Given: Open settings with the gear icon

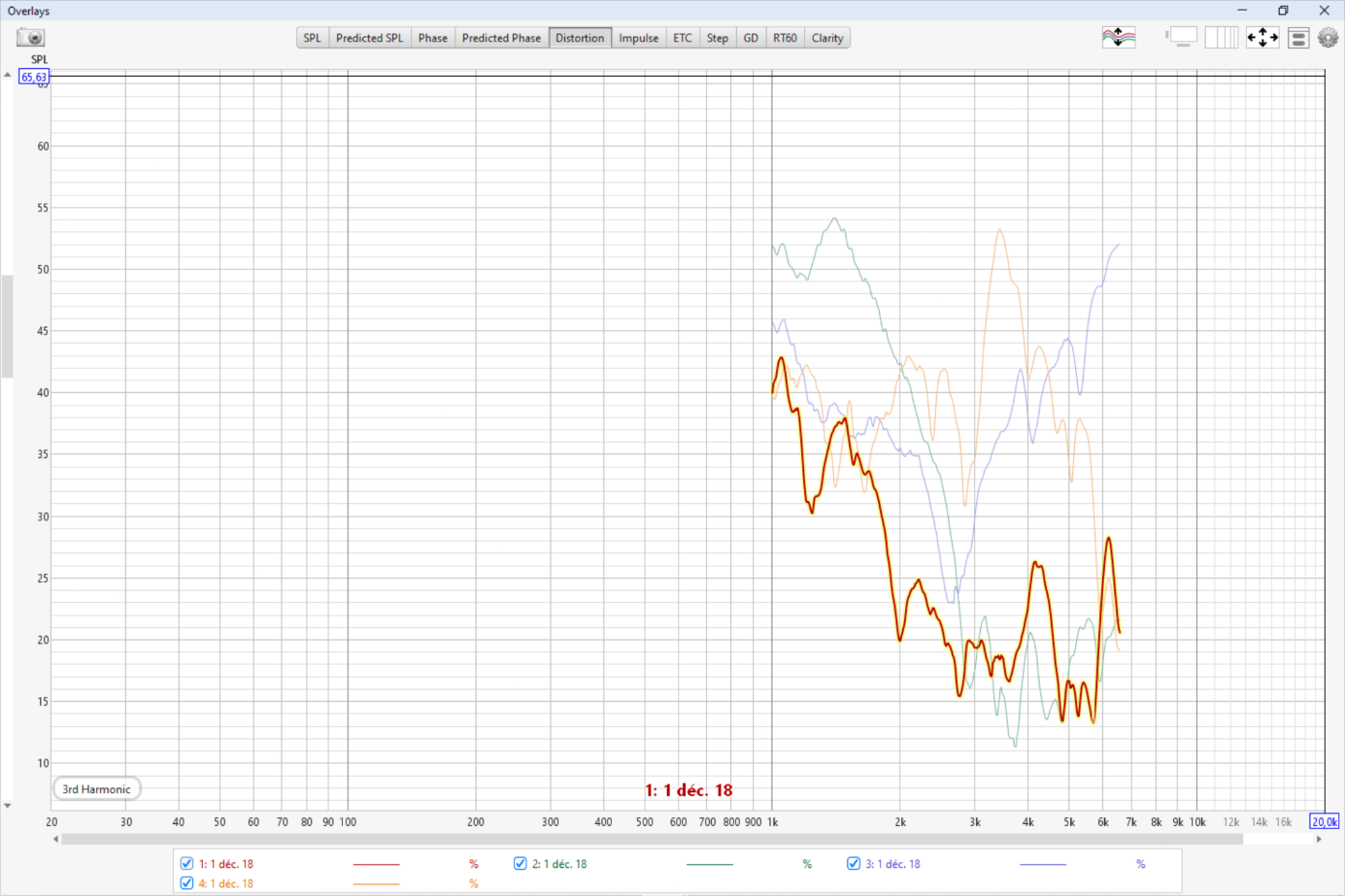Looking at the screenshot, I should click(1328, 37).
